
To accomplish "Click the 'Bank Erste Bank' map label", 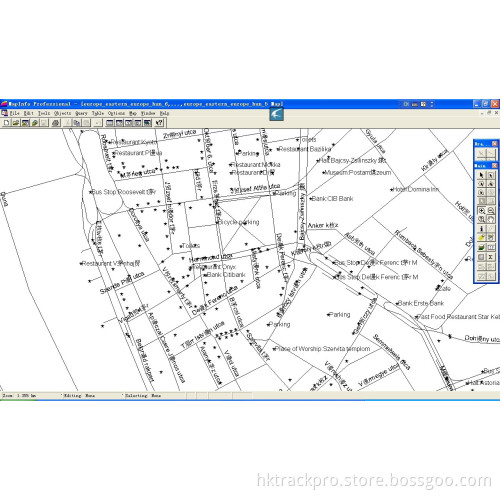I will click(421, 303).
